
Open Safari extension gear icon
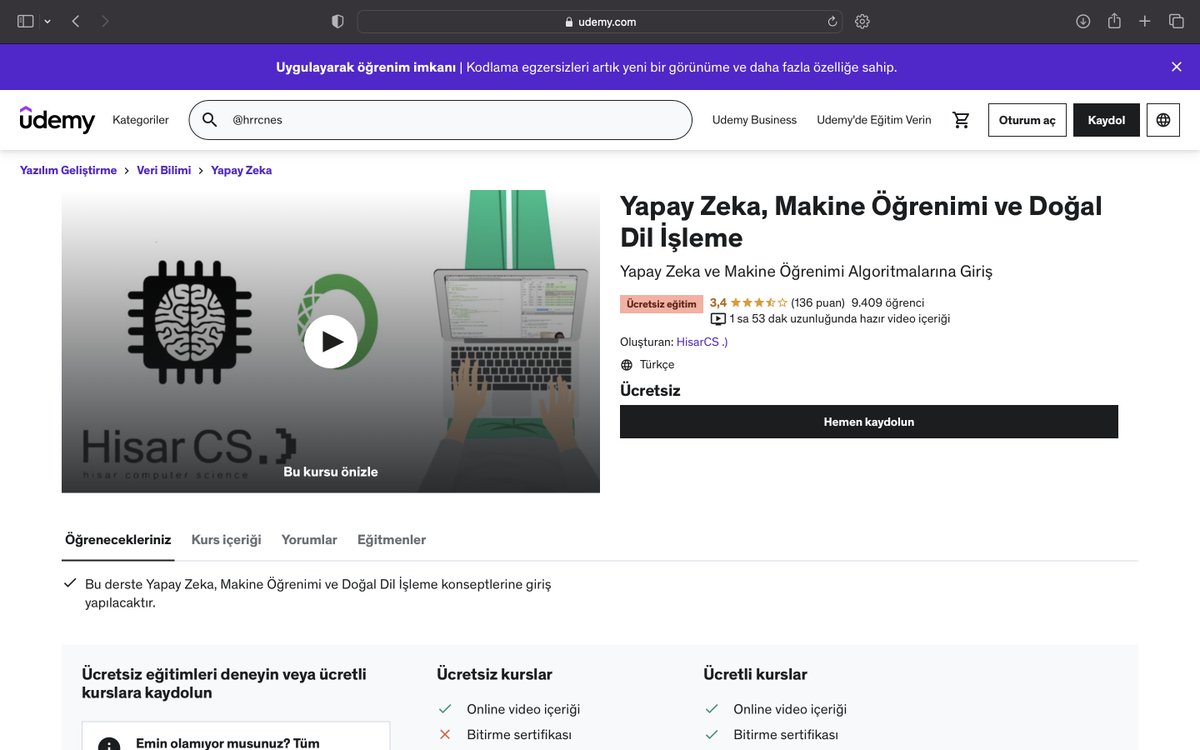[862, 21]
